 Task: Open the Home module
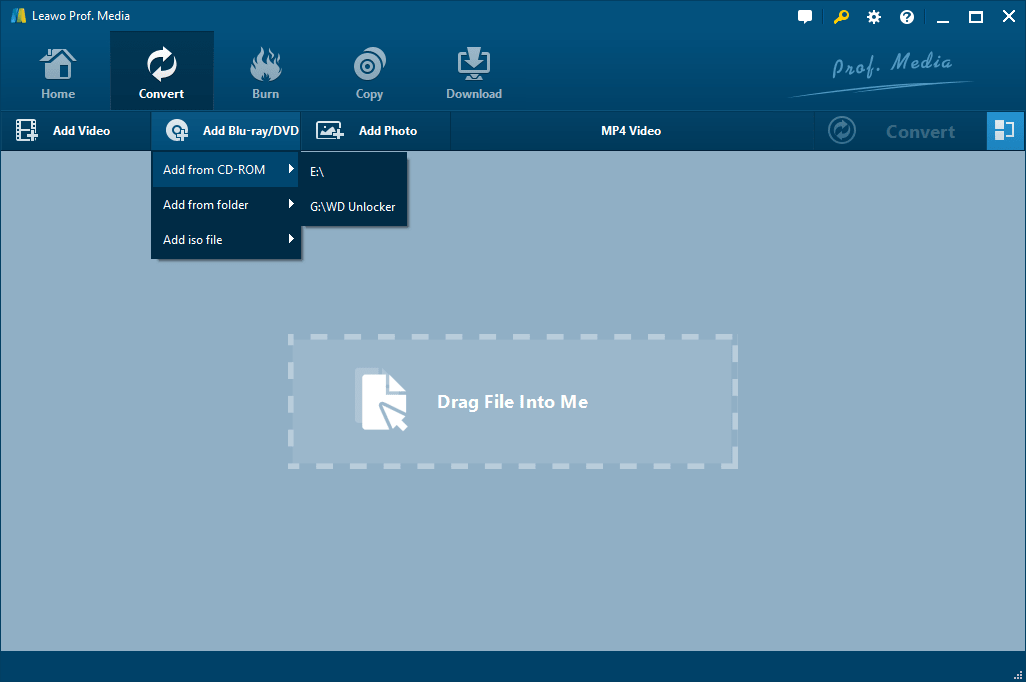(x=58, y=72)
